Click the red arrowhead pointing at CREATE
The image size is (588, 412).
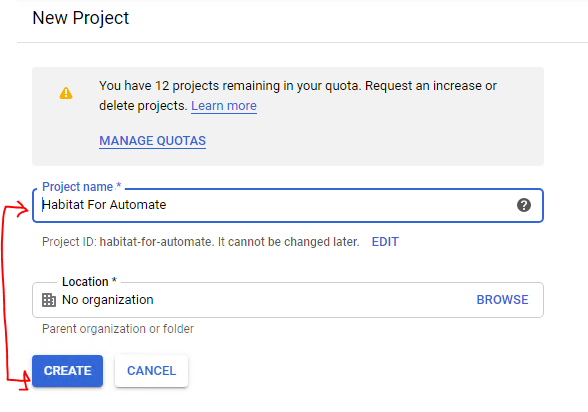click(25, 380)
